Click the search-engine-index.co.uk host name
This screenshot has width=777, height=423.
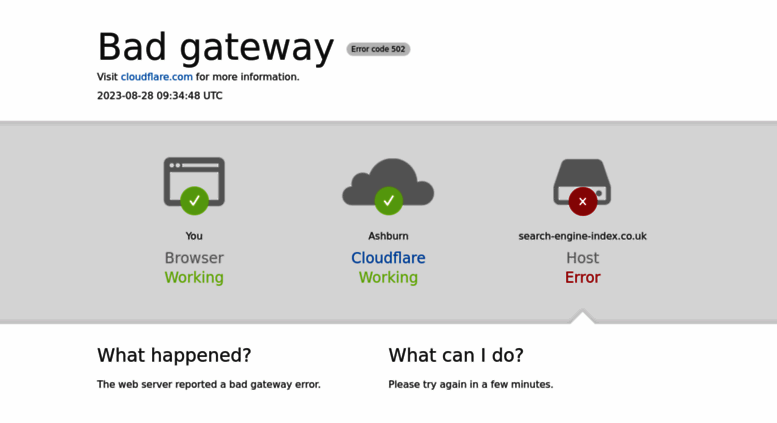click(x=582, y=236)
